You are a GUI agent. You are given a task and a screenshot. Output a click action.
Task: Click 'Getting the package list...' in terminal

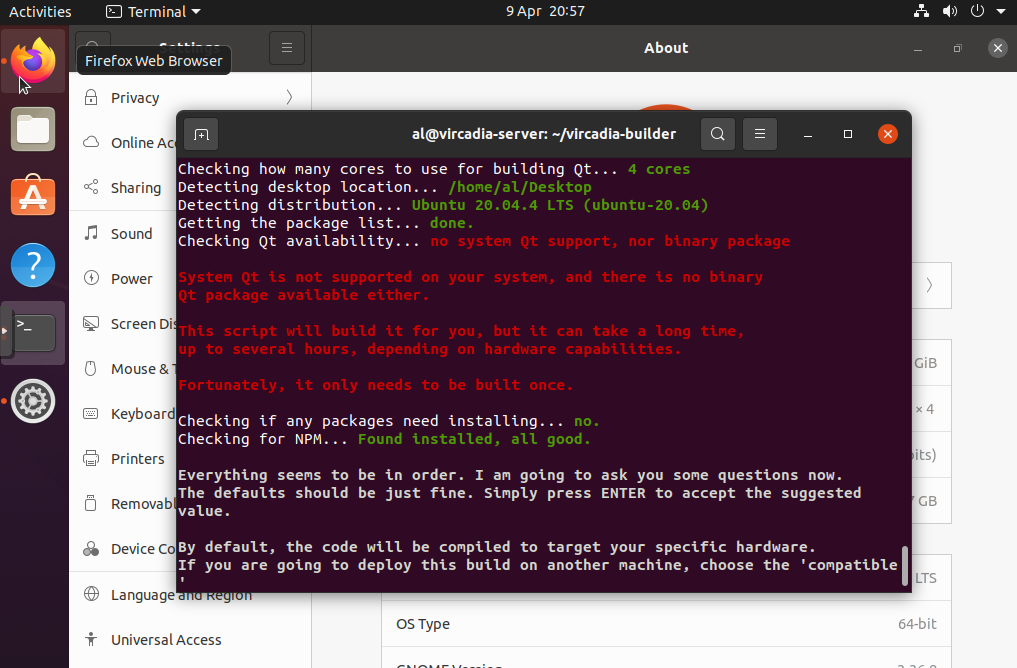(299, 223)
